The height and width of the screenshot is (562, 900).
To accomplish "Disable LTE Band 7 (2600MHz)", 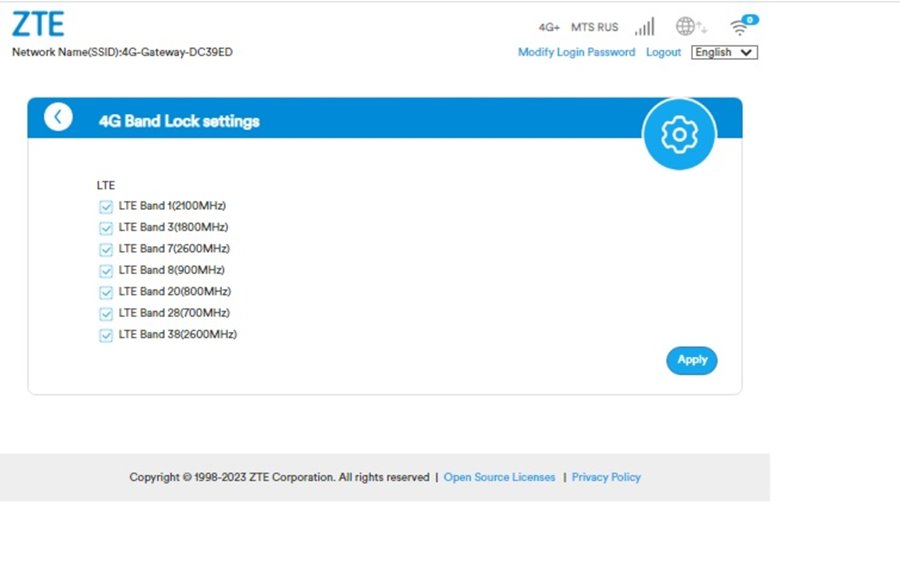I will [106, 249].
